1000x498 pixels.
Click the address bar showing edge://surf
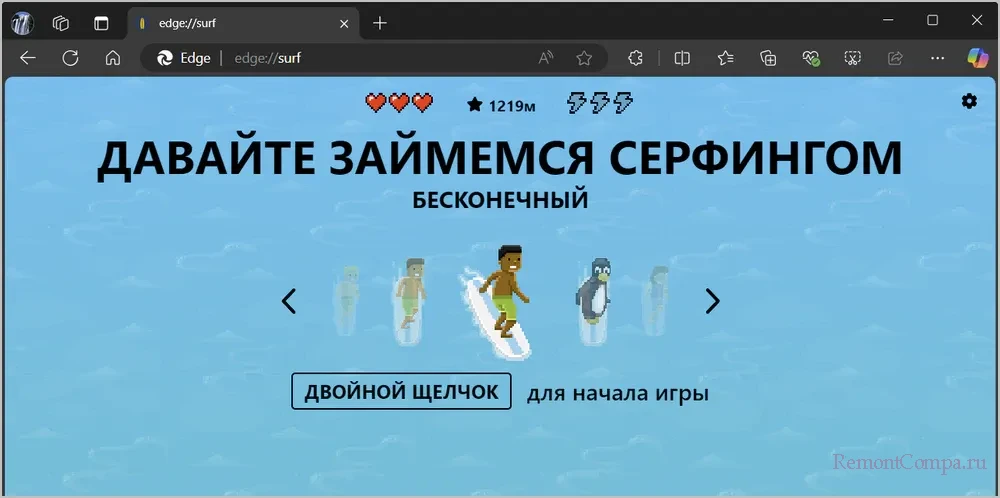click(380, 58)
